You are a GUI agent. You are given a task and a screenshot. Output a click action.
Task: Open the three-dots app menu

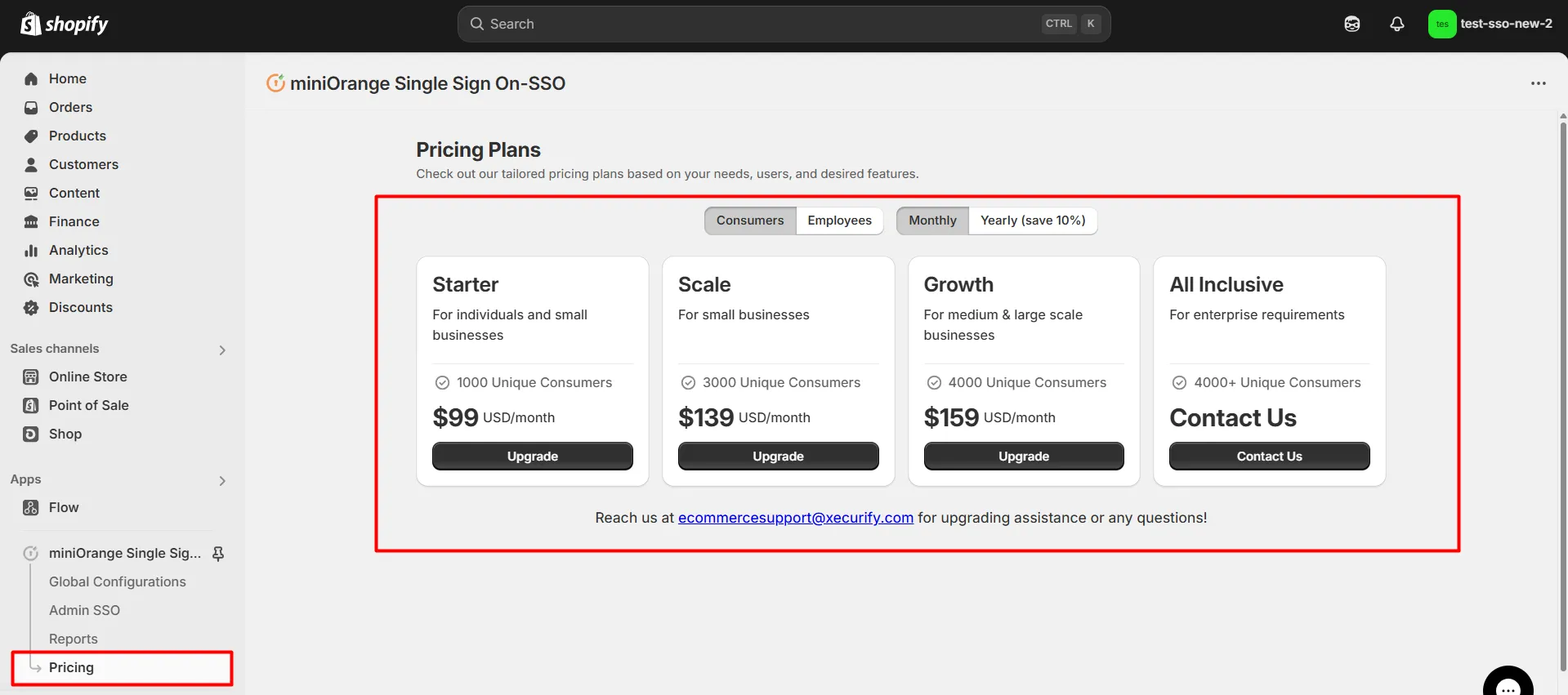point(1539,83)
